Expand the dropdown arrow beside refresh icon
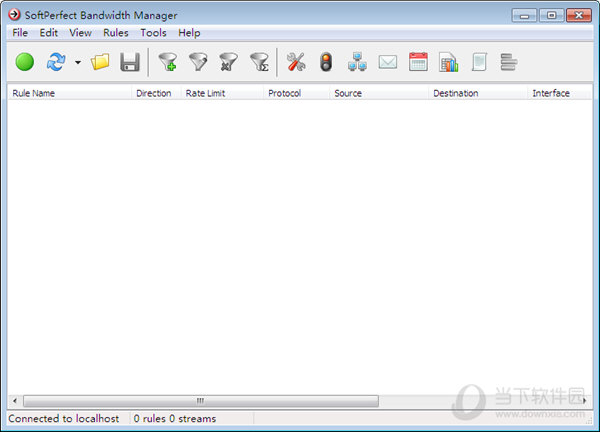 point(78,62)
